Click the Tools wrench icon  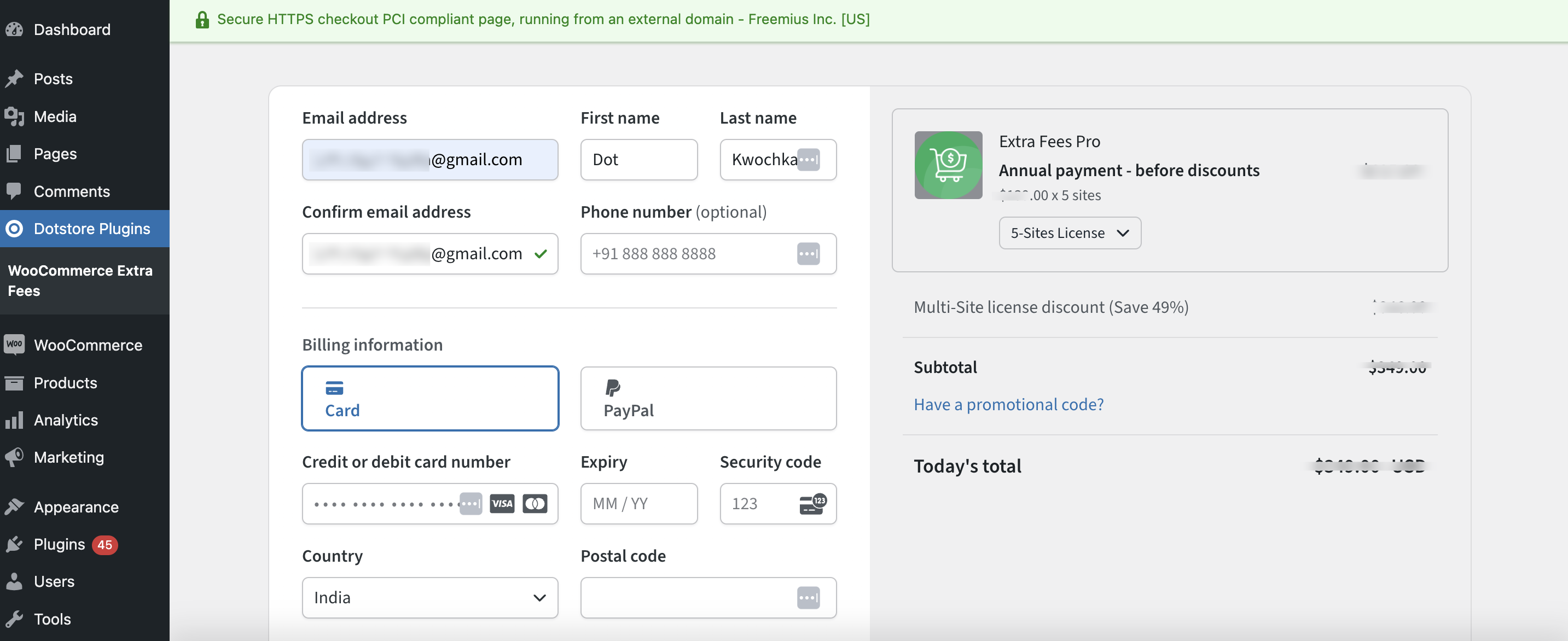tap(14, 619)
